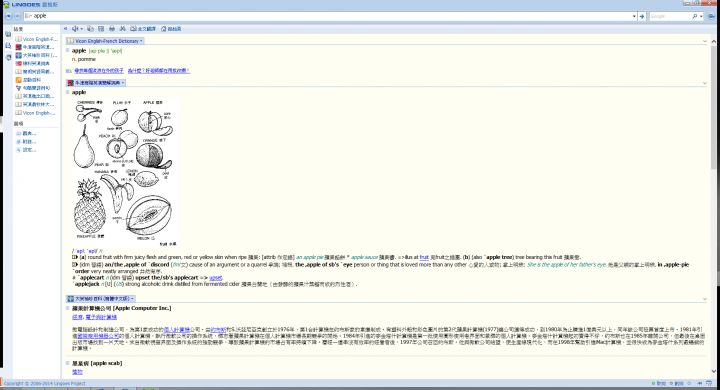720x390 pixels.
Task: Open the dictionaries item in the lower sidebar group
Action: (x=26, y=133)
